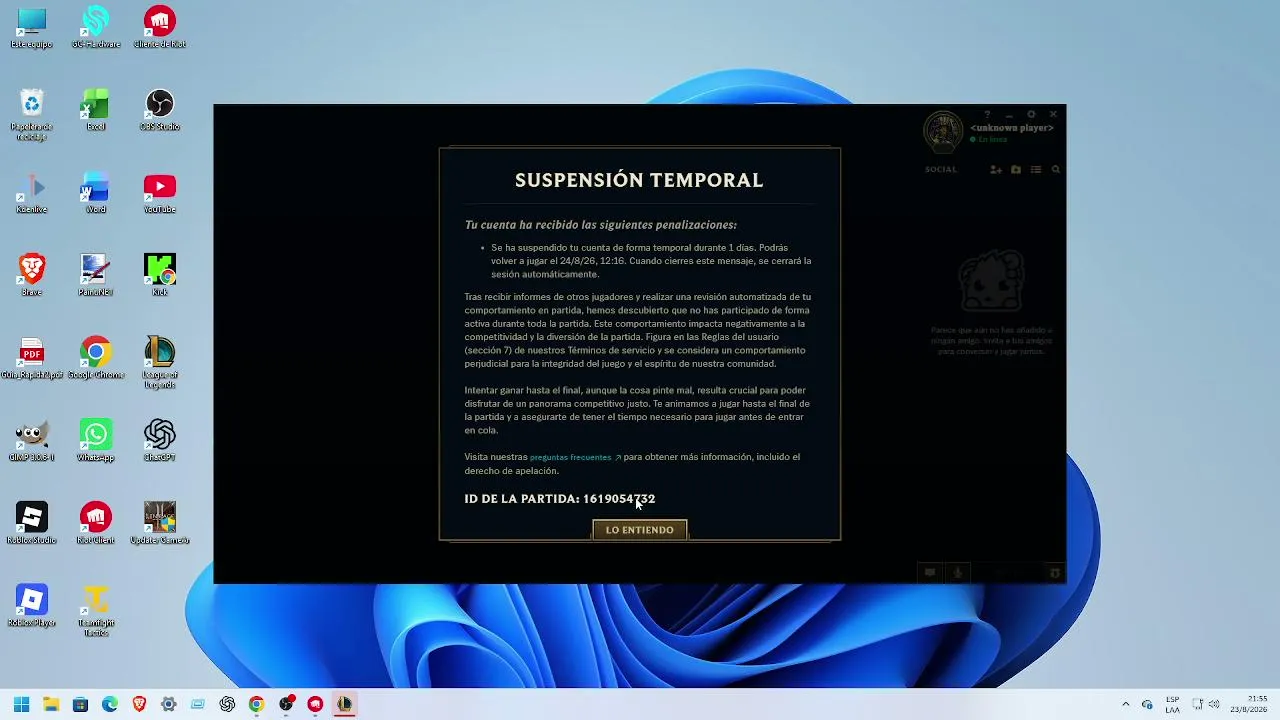Click Chrome icon in the taskbar

[x=256, y=704]
